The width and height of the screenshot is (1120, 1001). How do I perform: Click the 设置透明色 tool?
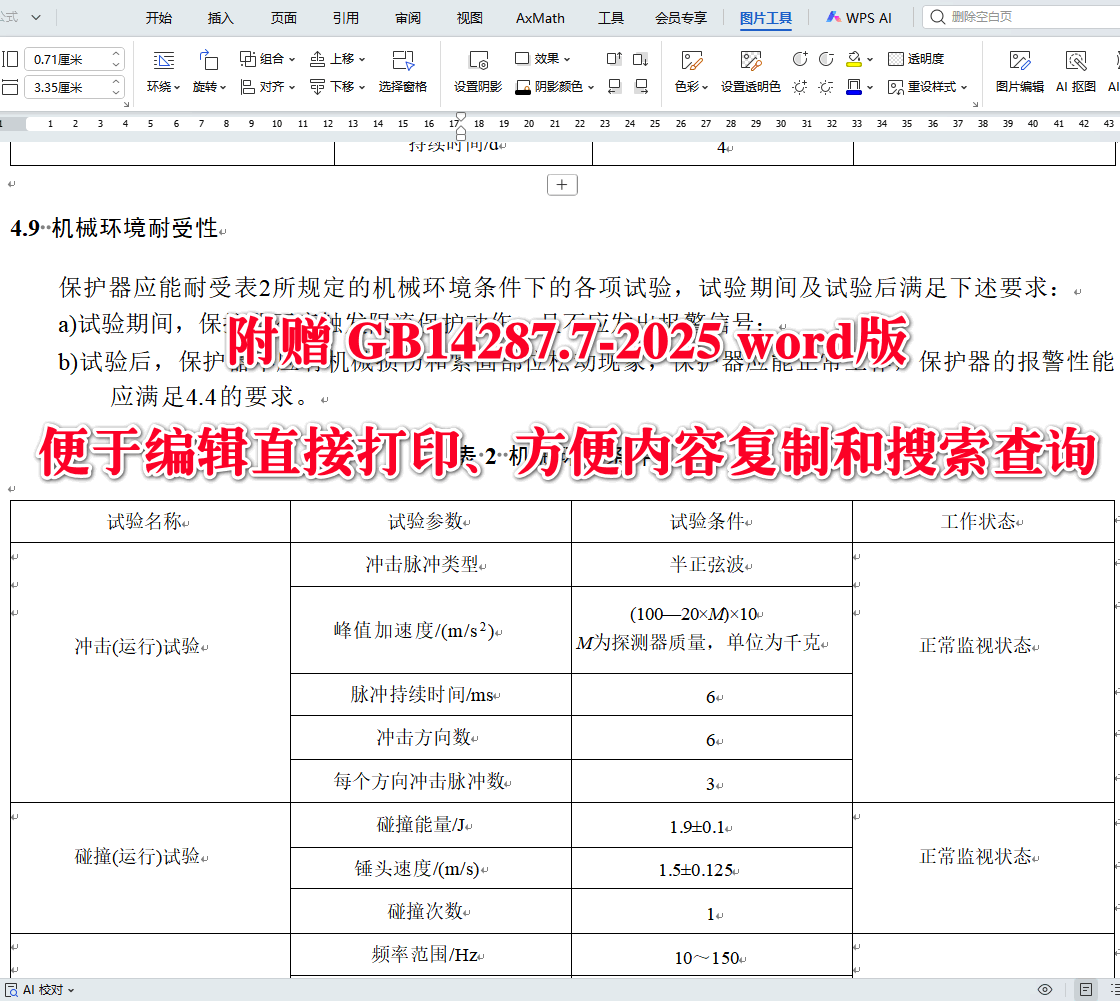750,72
